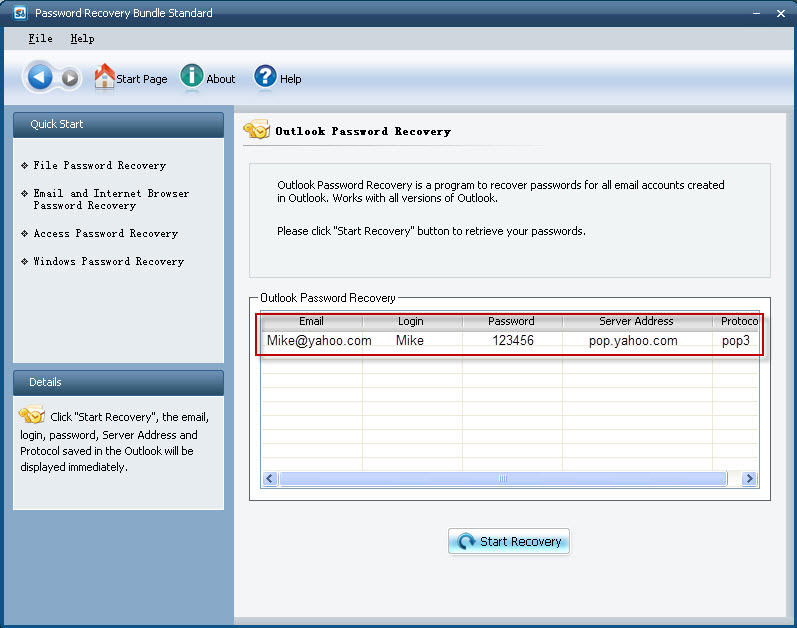Go to Start Page house icon
Image resolution: width=797 pixels, height=628 pixels.
tap(104, 77)
